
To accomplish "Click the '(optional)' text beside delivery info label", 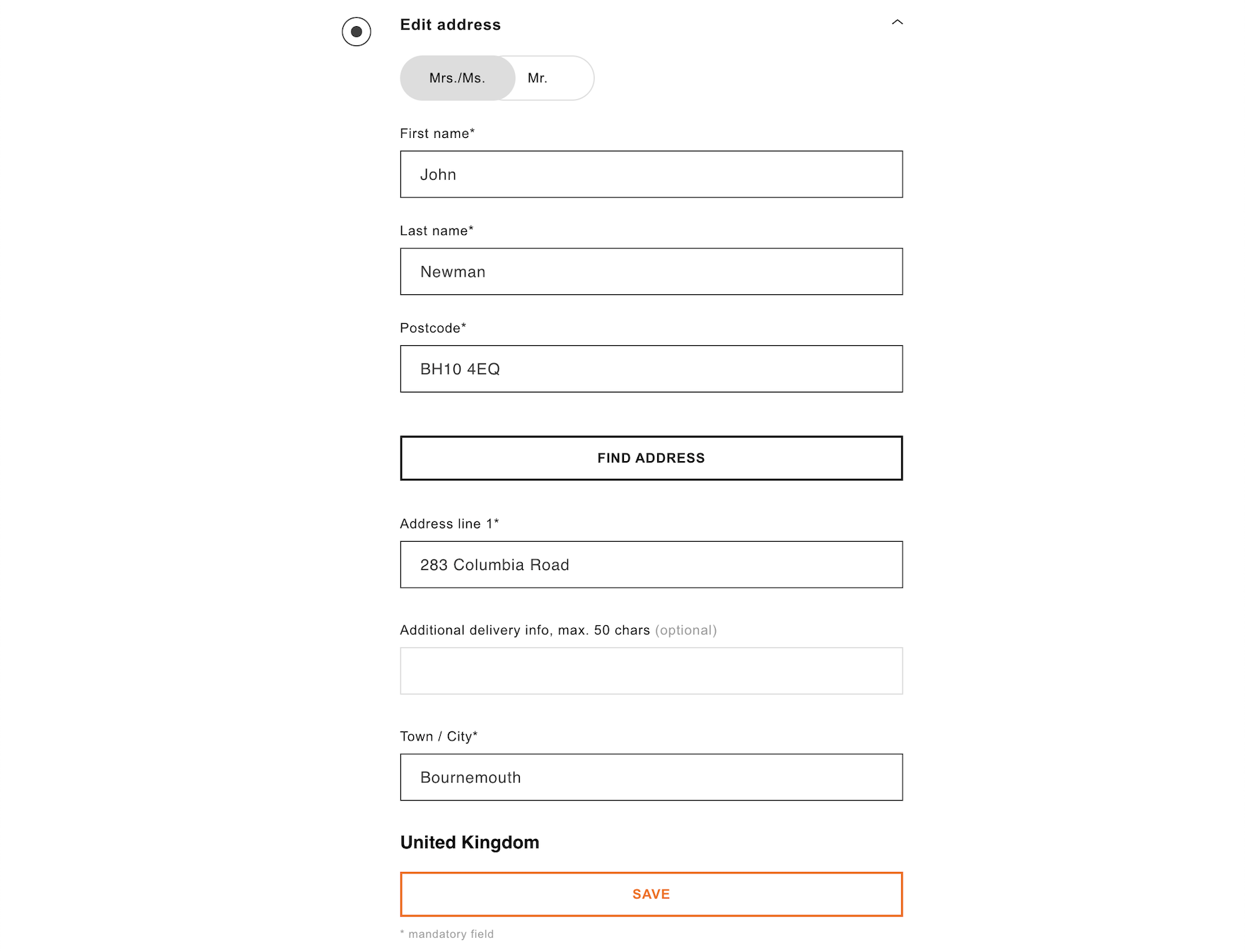I will coord(685,630).
